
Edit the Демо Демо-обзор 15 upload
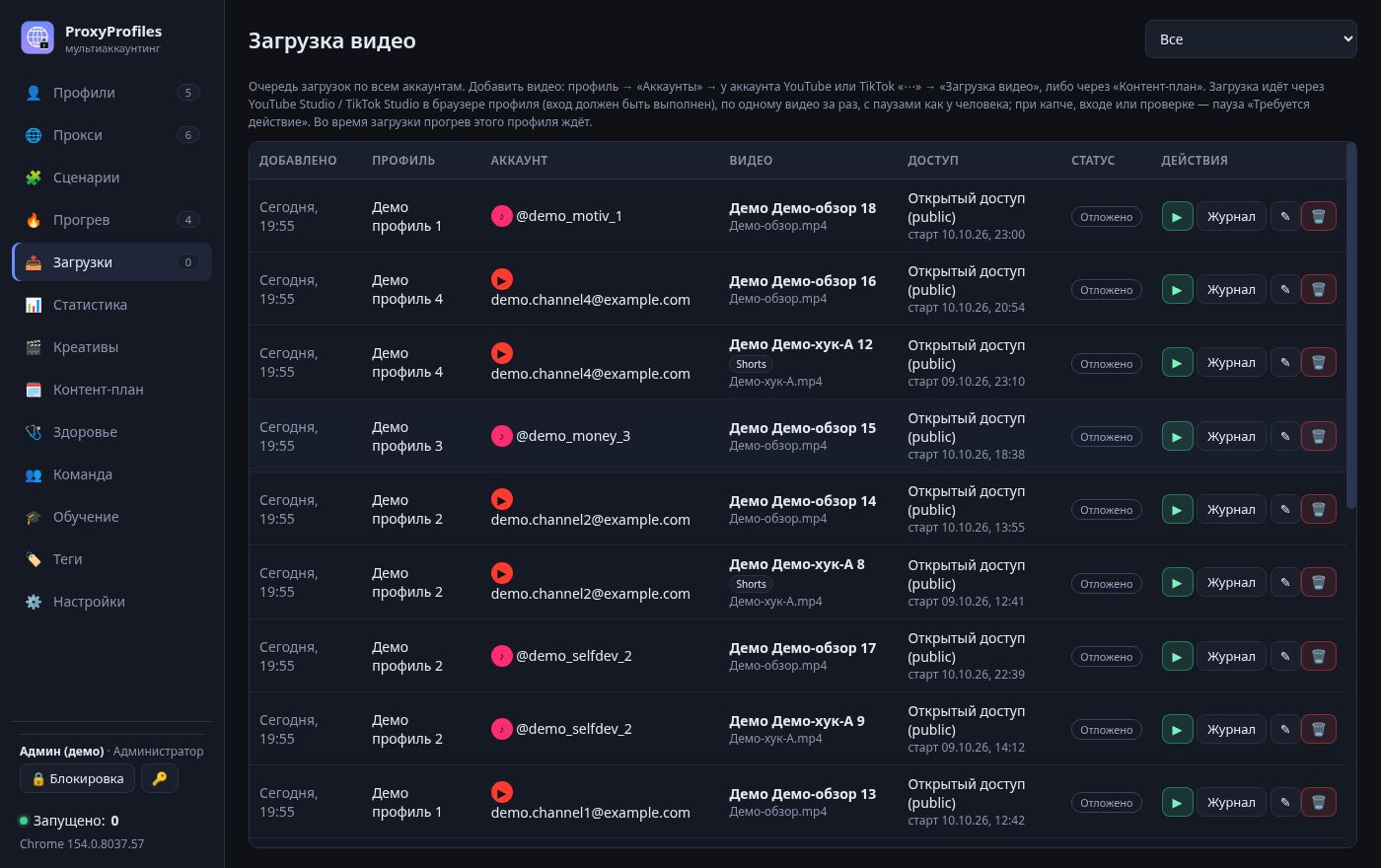pyautogui.click(x=1284, y=436)
